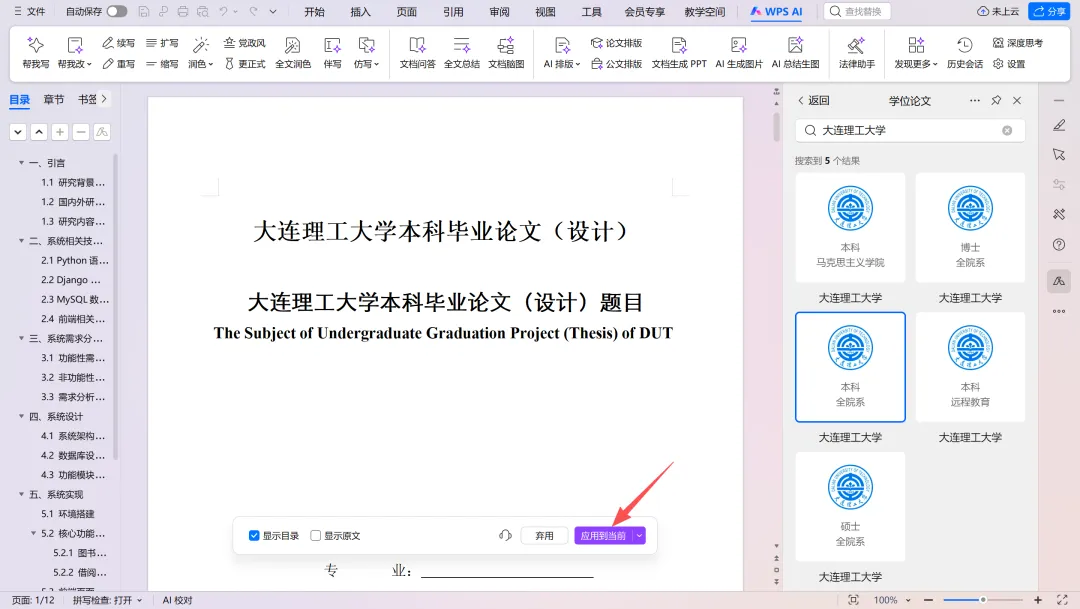Clear the 大连理工大学 search text

point(1007,130)
